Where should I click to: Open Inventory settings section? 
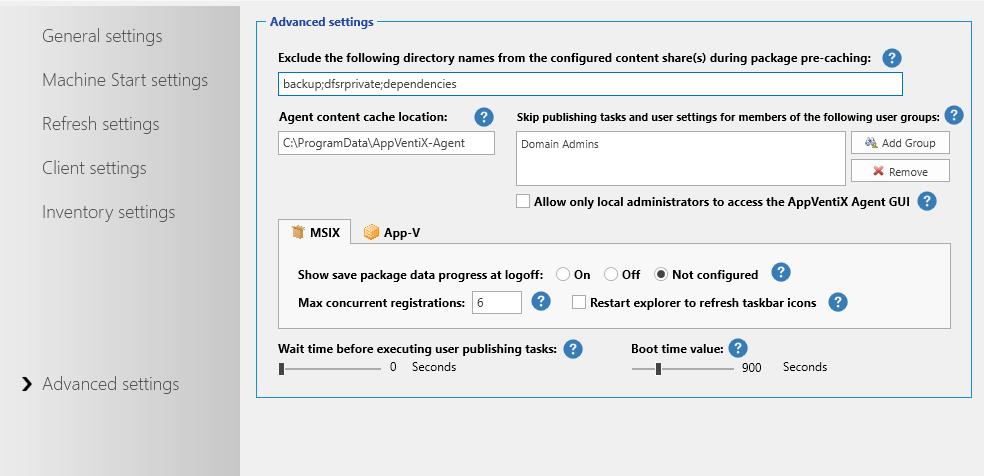tap(109, 212)
